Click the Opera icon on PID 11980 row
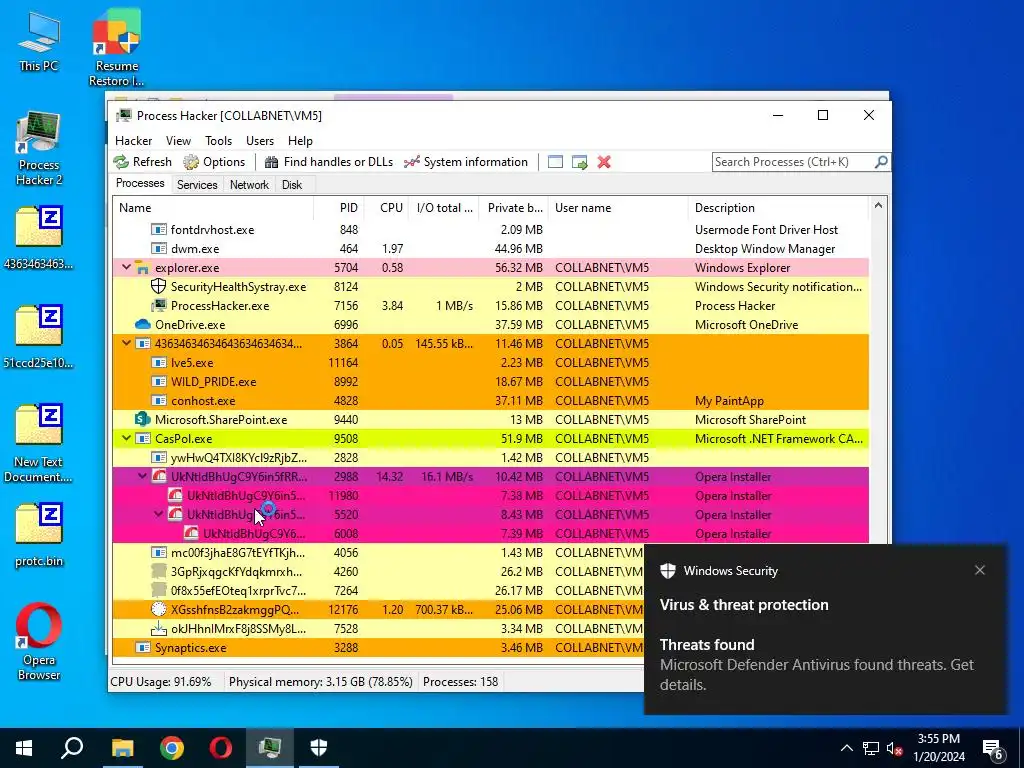The width and height of the screenshot is (1024, 768). (174, 496)
